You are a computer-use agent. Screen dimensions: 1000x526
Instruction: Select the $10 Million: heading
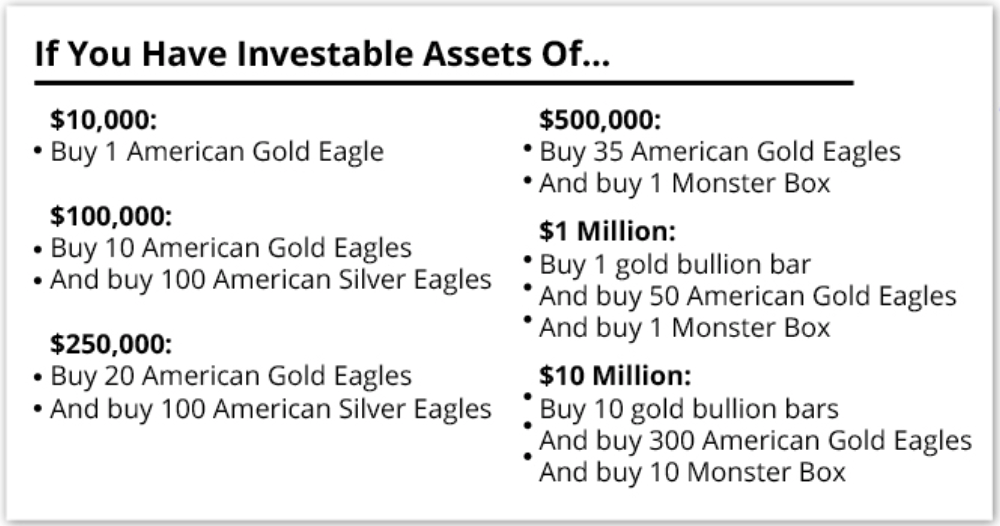coord(615,376)
